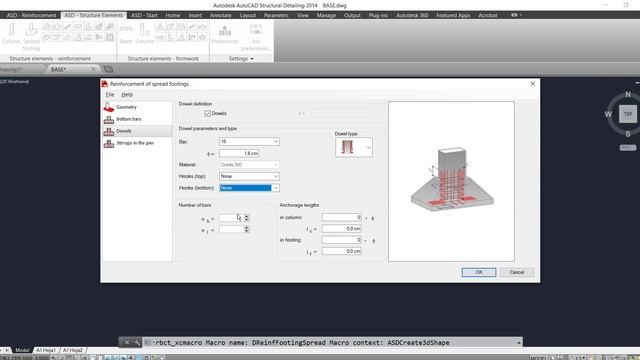Open the Help menu in dialog
Viewport: 640px width, 360px height.
[x=127, y=95]
